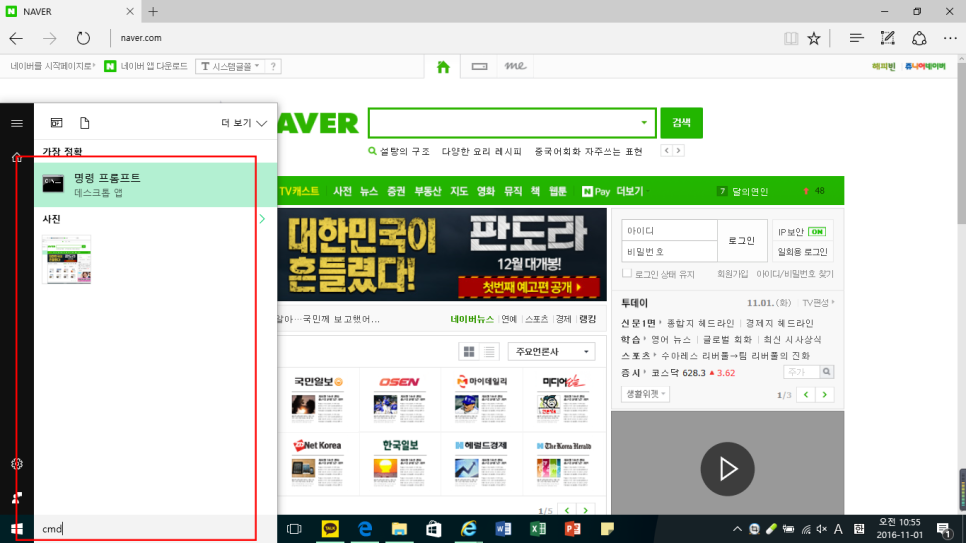The height and width of the screenshot is (543, 966).
Task: Open the Edge Hub lines icon
Action: pyautogui.click(x=856, y=38)
